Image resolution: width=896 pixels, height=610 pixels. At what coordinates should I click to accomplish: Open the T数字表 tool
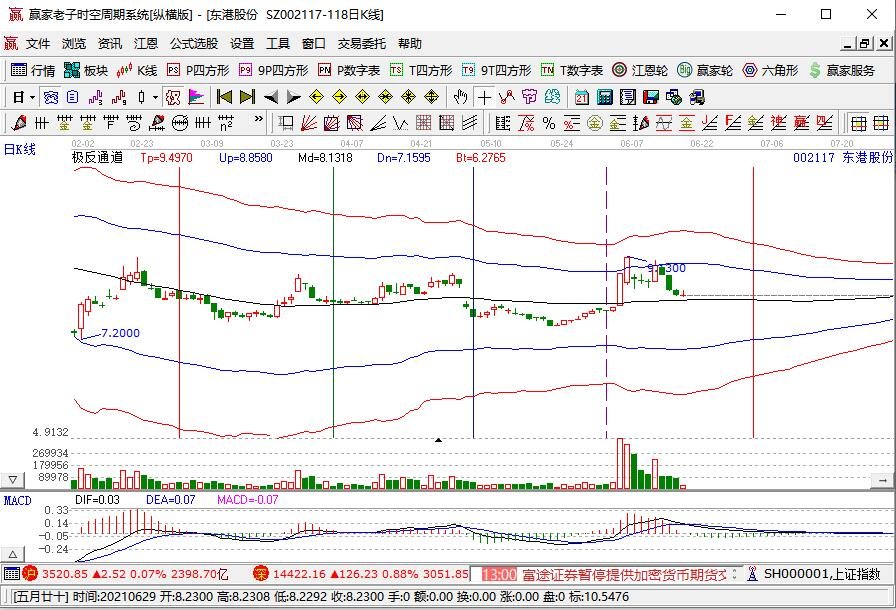pos(572,70)
